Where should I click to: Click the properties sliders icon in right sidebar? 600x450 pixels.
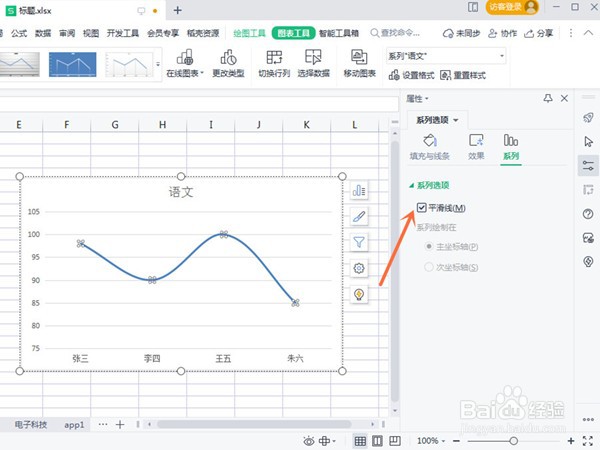point(588,166)
